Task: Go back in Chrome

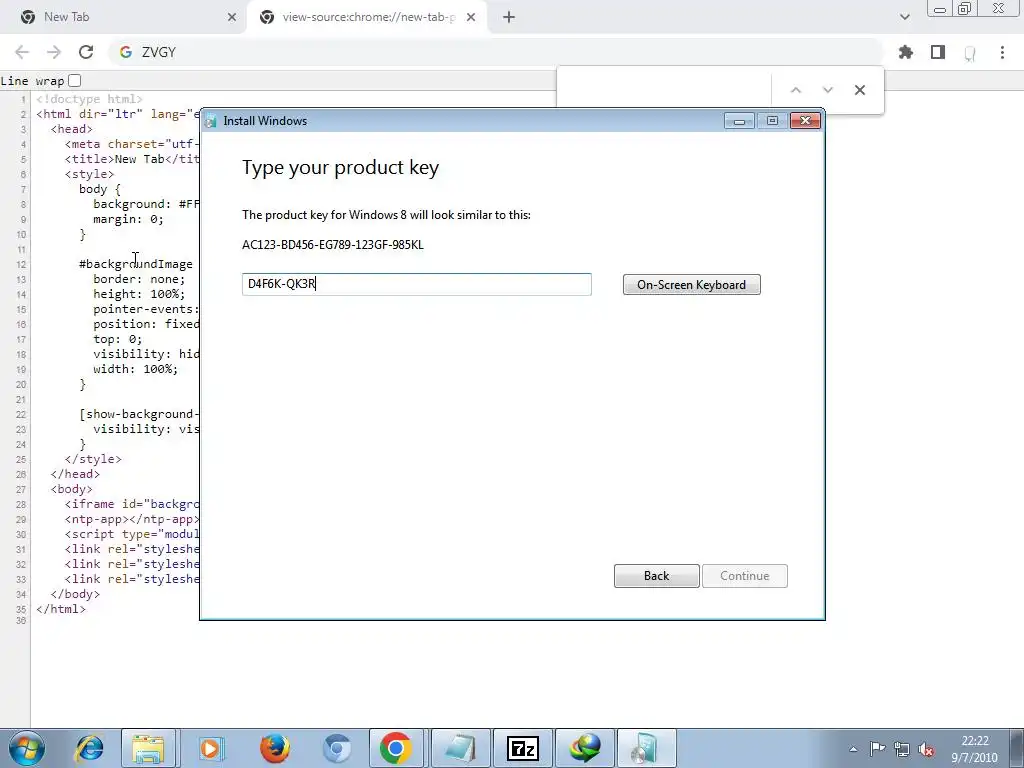Action: tap(22, 52)
